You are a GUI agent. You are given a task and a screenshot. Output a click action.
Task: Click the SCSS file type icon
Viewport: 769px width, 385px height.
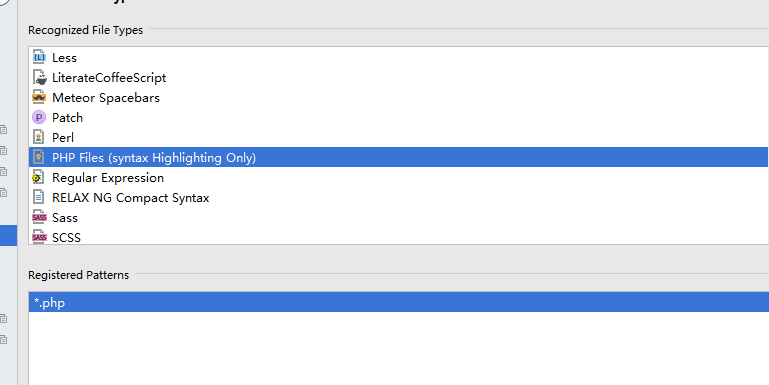click(39, 237)
